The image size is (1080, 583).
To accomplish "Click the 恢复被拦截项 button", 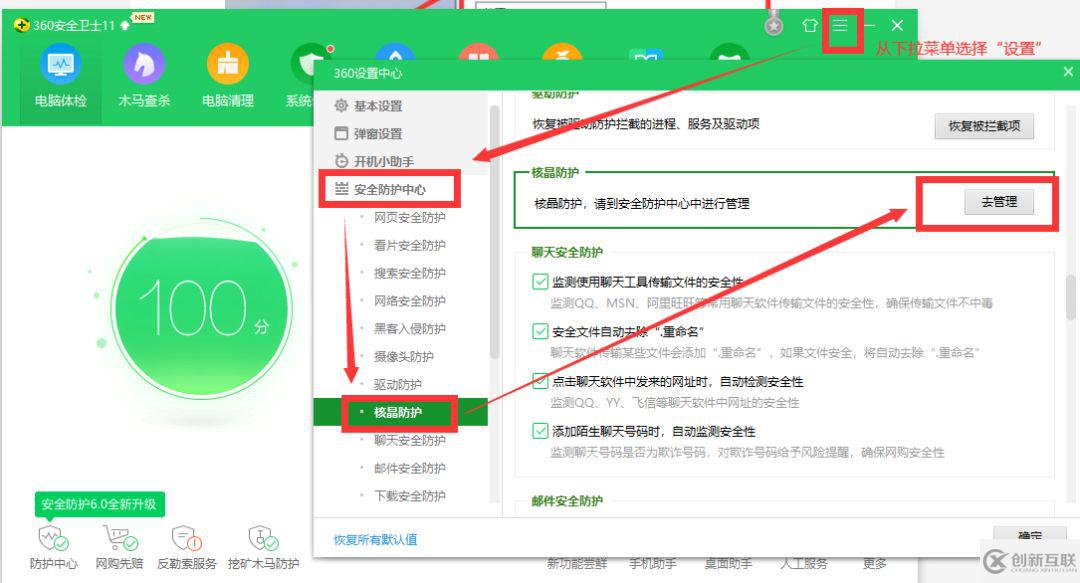I will coord(984,126).
